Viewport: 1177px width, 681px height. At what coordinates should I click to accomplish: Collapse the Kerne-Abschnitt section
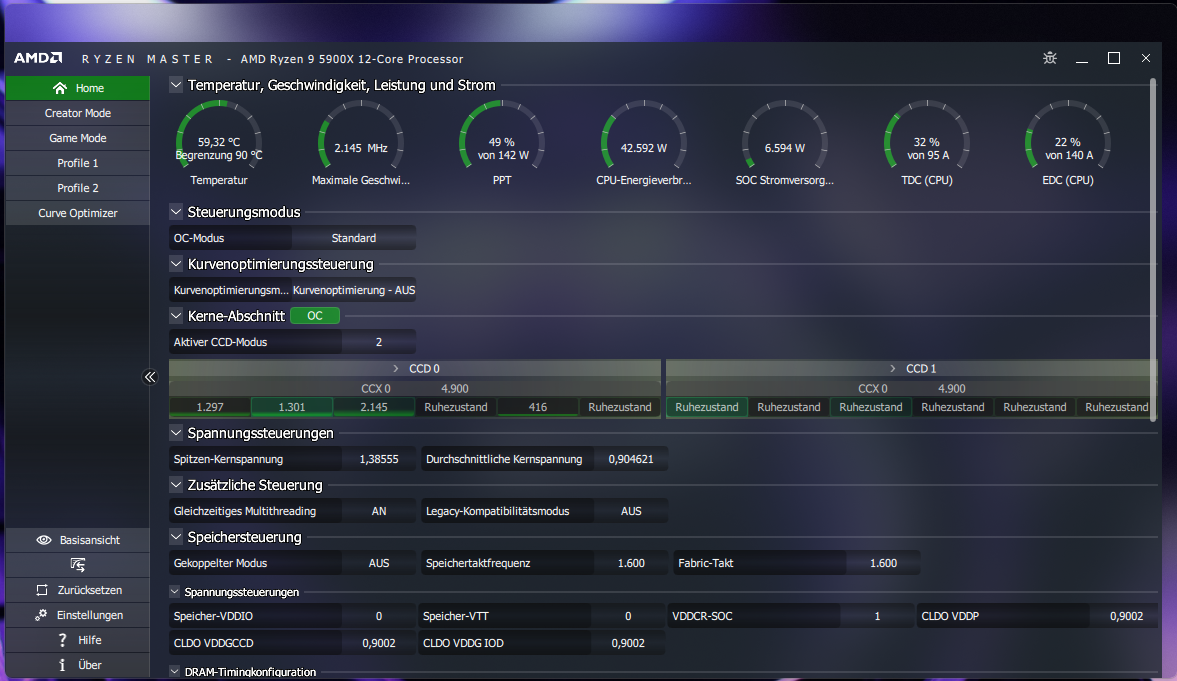point(176,315)
